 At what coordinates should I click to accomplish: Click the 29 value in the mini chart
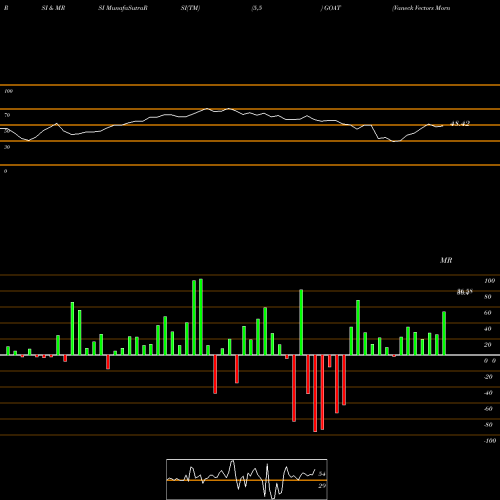click(x=322, y=486)
